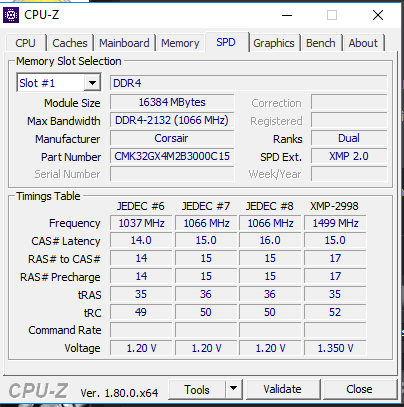This screenshot has width=404, height=407.
Task: Click the 1037 MHz frequency cell
Action: pyautogui.click(x=141, y=223)
